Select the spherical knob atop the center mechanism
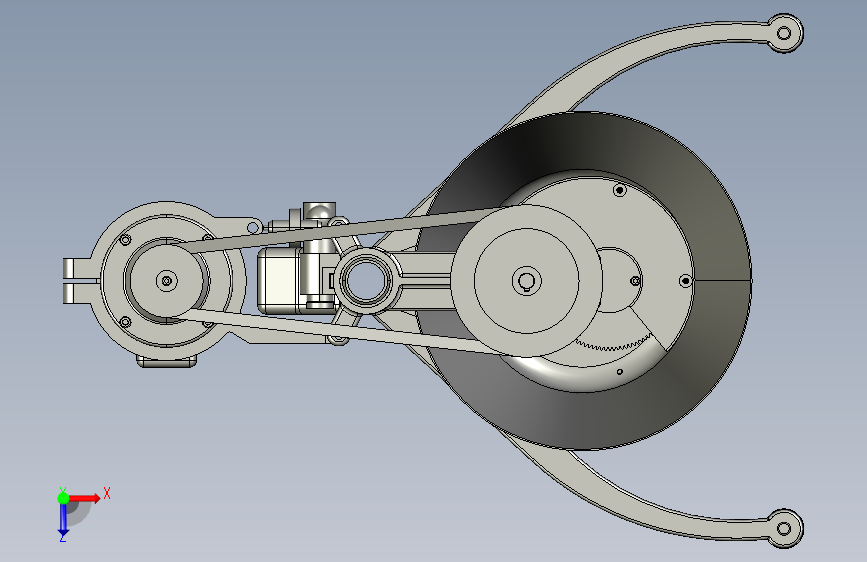867x562 pixels. (x=320, y=212)
